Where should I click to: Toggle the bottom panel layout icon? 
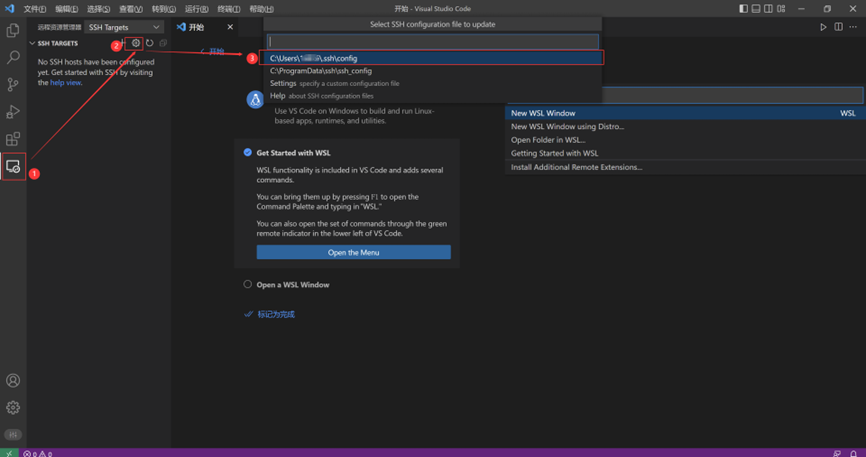click(x=756, y=8)
